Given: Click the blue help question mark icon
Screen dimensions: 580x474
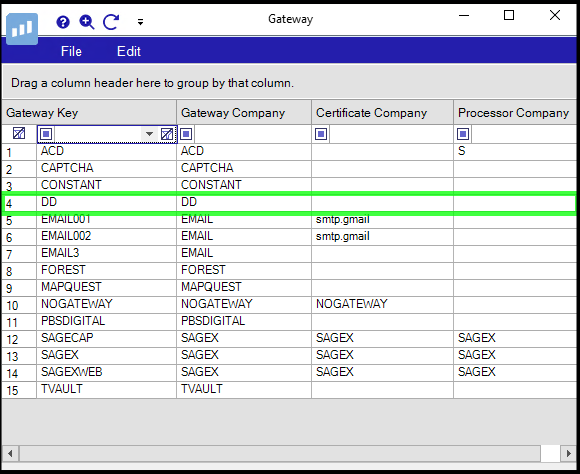Looking at the screenshot, I should [63, 22].
